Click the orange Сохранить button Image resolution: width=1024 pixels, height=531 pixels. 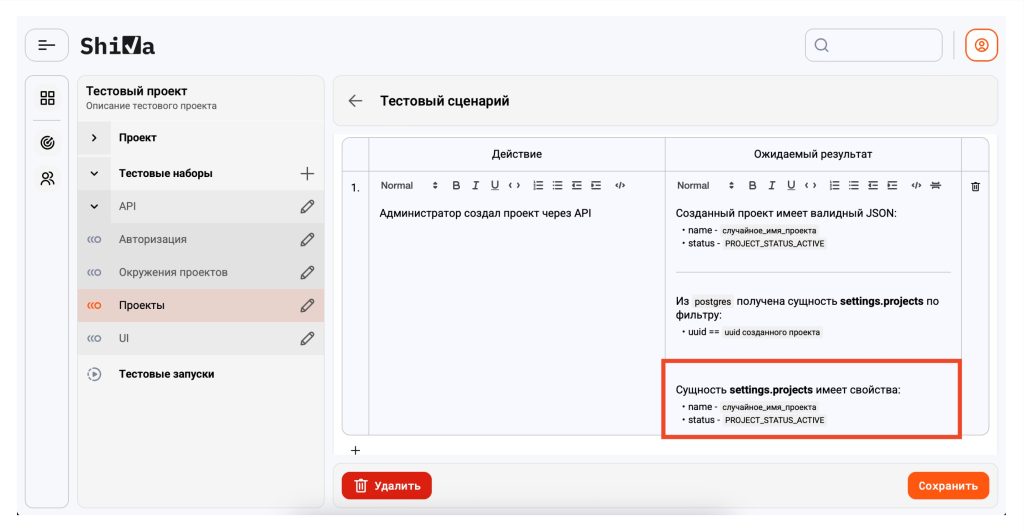point(947,486)
